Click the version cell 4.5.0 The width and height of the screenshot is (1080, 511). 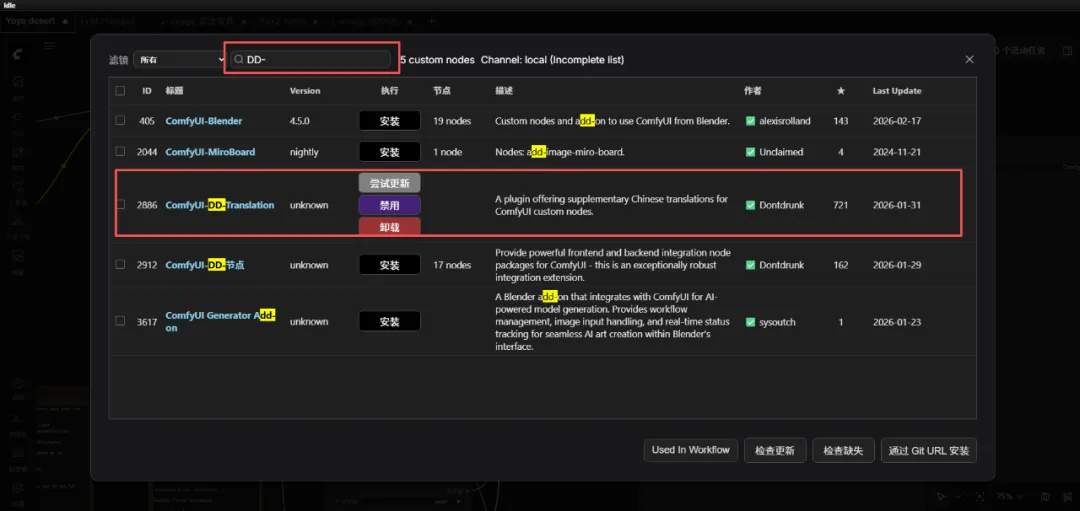click(x=300, y=121)
